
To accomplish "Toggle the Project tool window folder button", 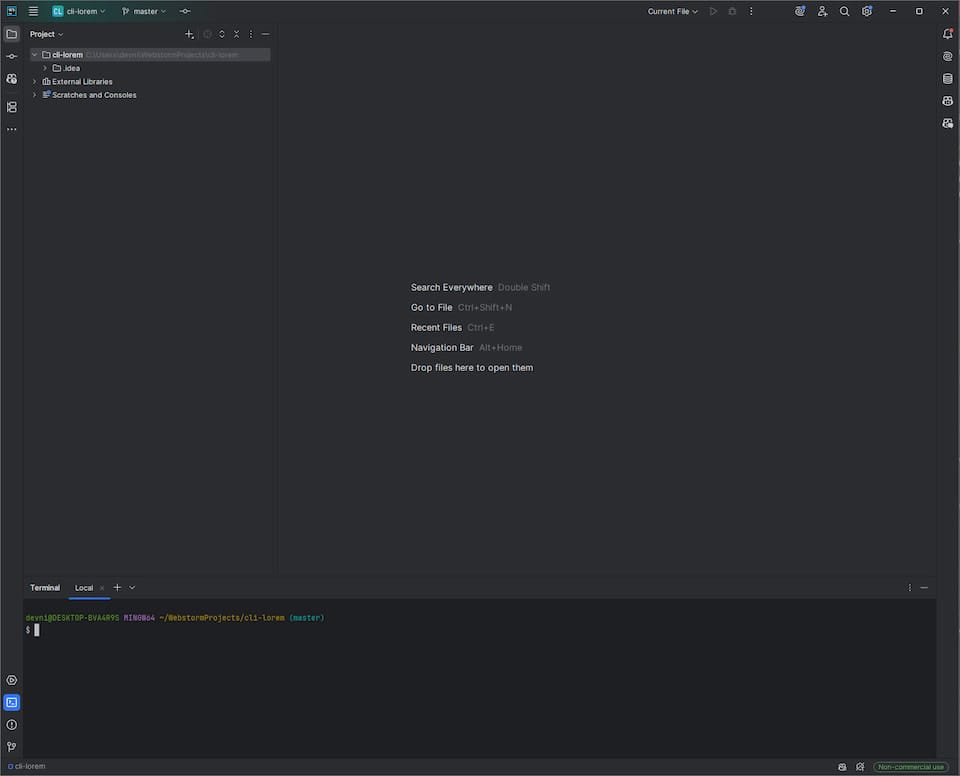I will [12, 34].
